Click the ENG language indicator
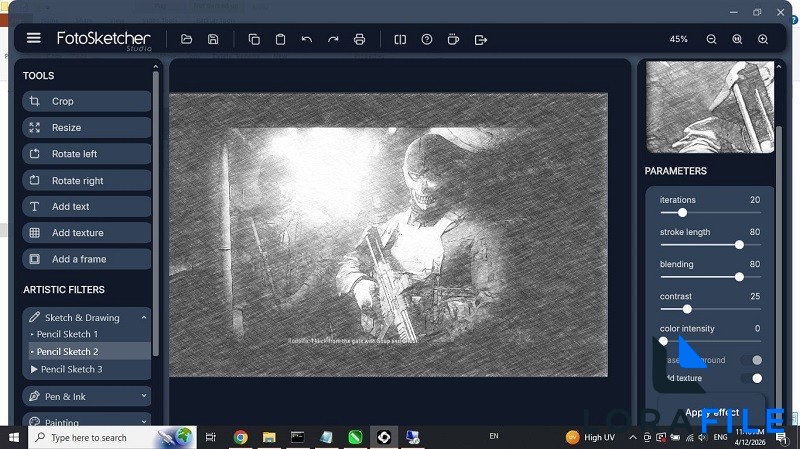The image size is (800, 449). pyautogui.click(x=720, y=437)
